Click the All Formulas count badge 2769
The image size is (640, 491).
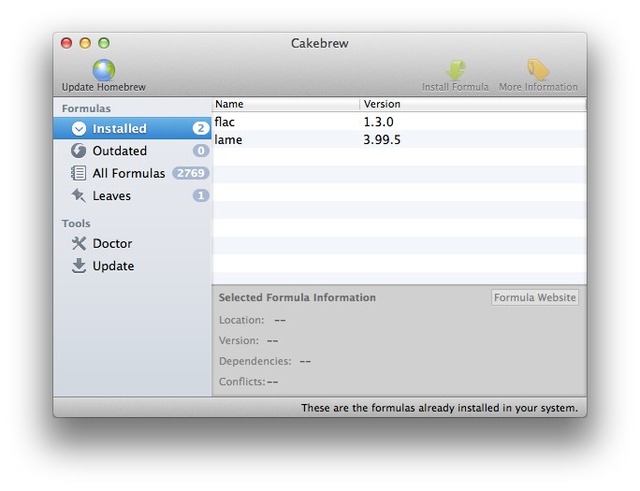coord(191,173)
